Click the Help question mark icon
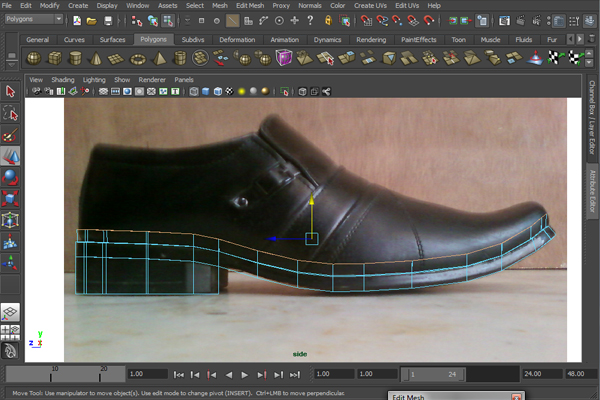Screen dimensions: 600x400 (x=310, y=20)
